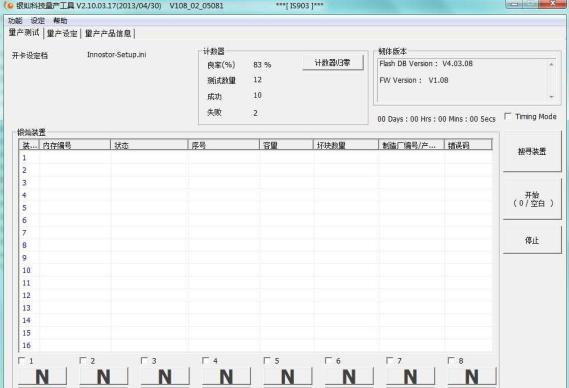Click the orange app icon in title bar

(x=9, y=5)
